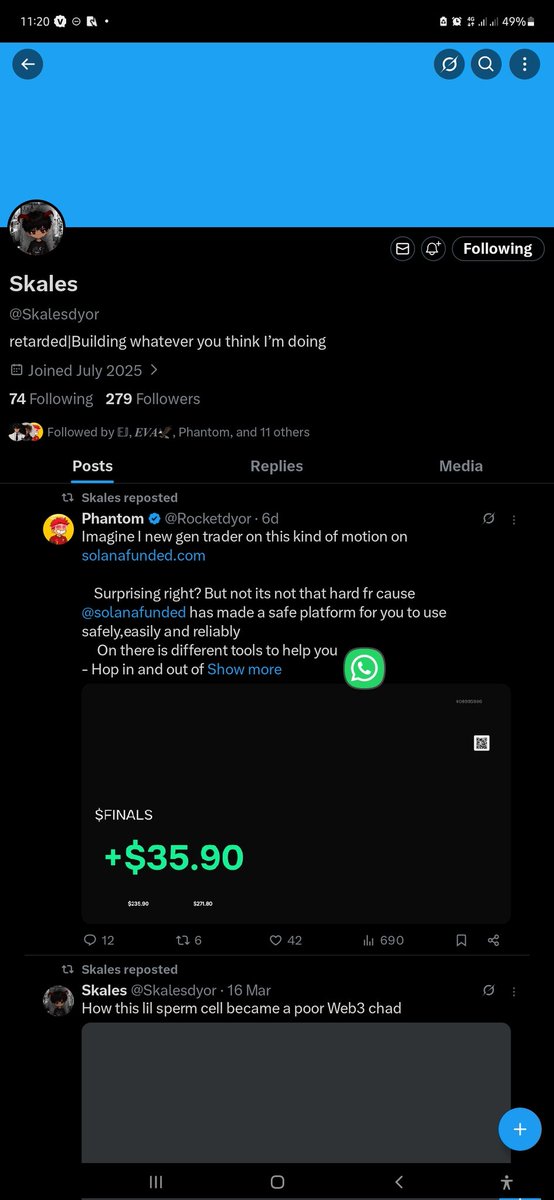This screenshot has height=1200, width=554.
Task: Open profile search magnifier icon
Action: [486, 64]
